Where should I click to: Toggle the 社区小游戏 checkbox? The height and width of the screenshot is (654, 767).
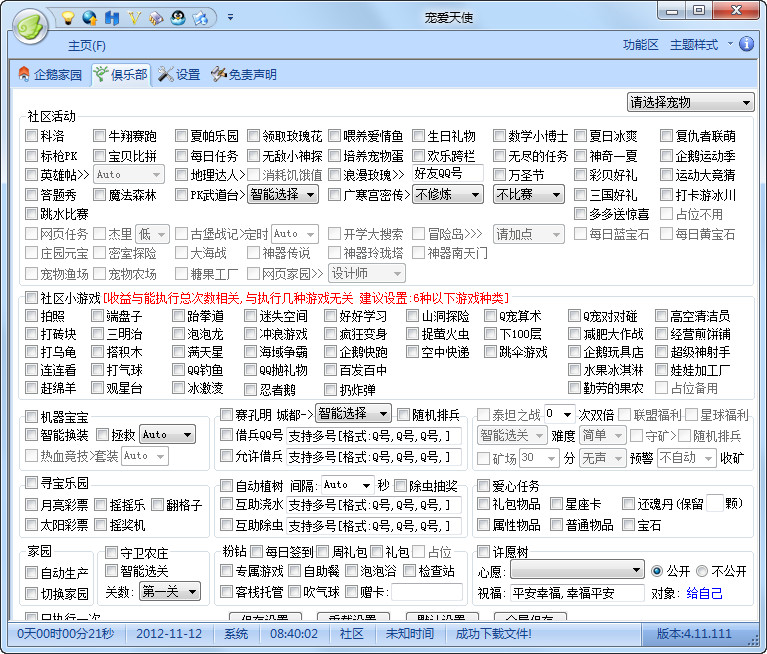[x=32, y=297]
